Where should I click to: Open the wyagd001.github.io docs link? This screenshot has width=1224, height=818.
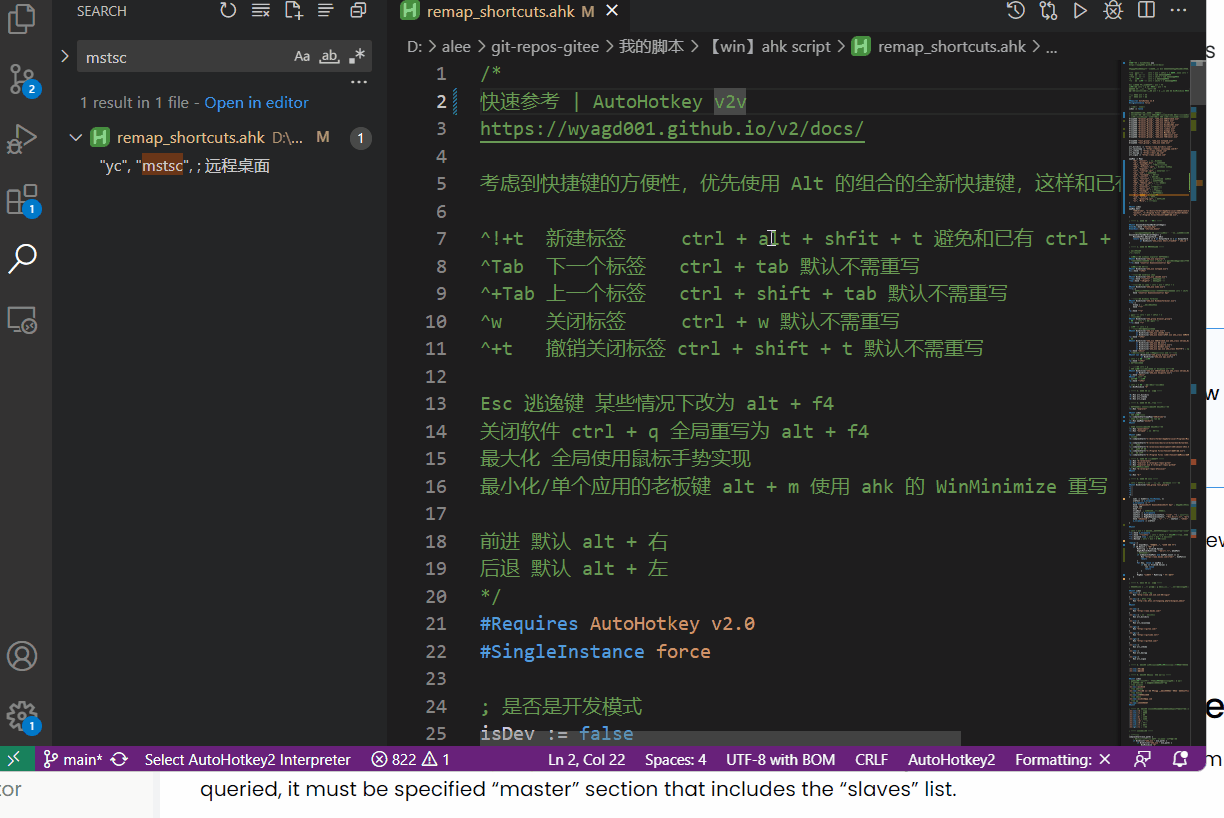(x=672, y=129)
